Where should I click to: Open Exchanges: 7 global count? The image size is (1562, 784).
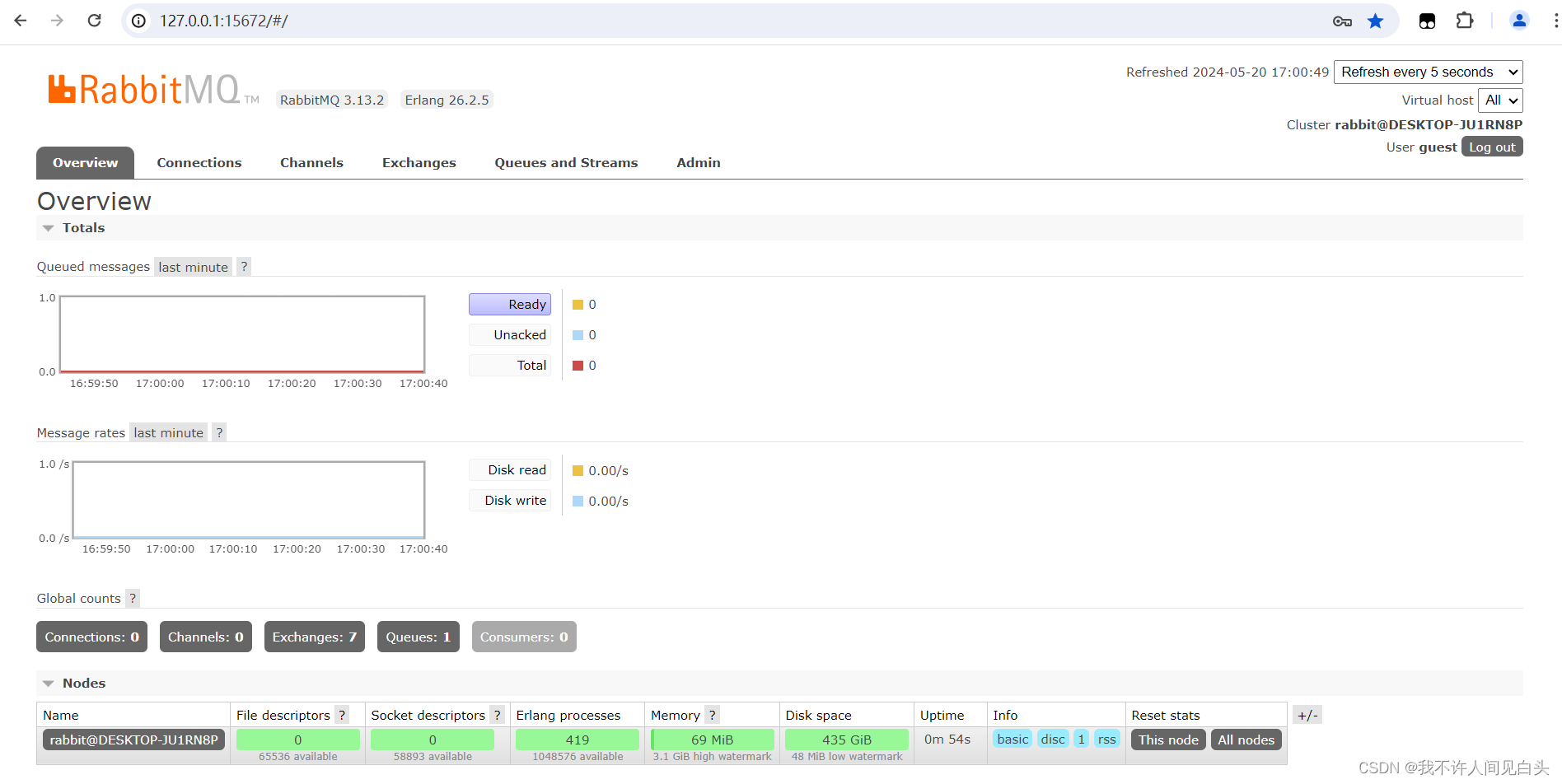(315, 637)
